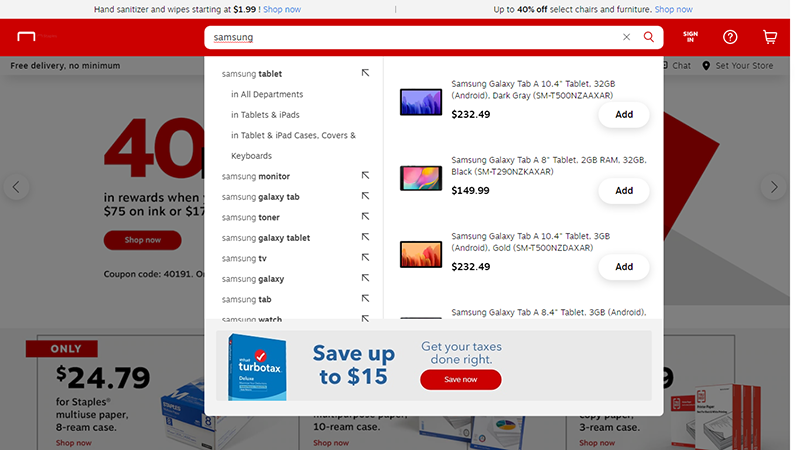The image size is (800, 450).
Task: Open the Sign In account icon
Action: [690, 37]
